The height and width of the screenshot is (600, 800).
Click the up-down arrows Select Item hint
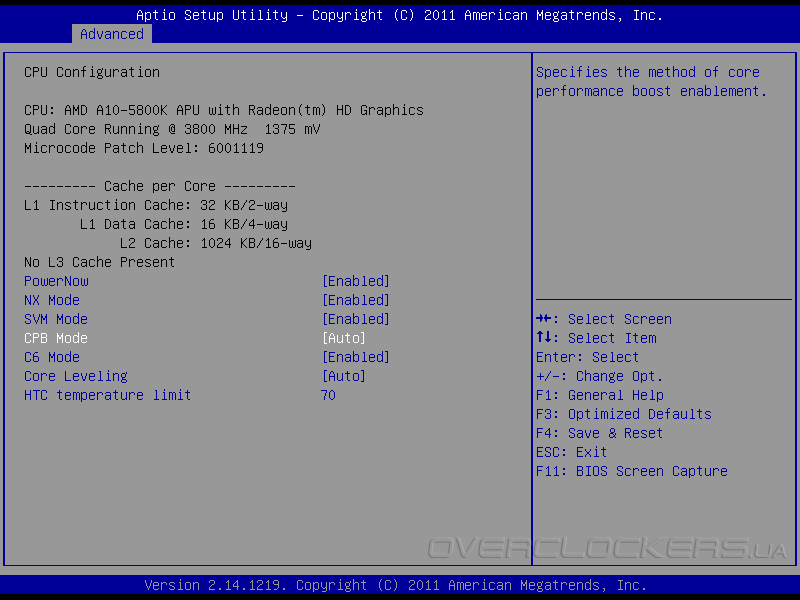(596, 338)
